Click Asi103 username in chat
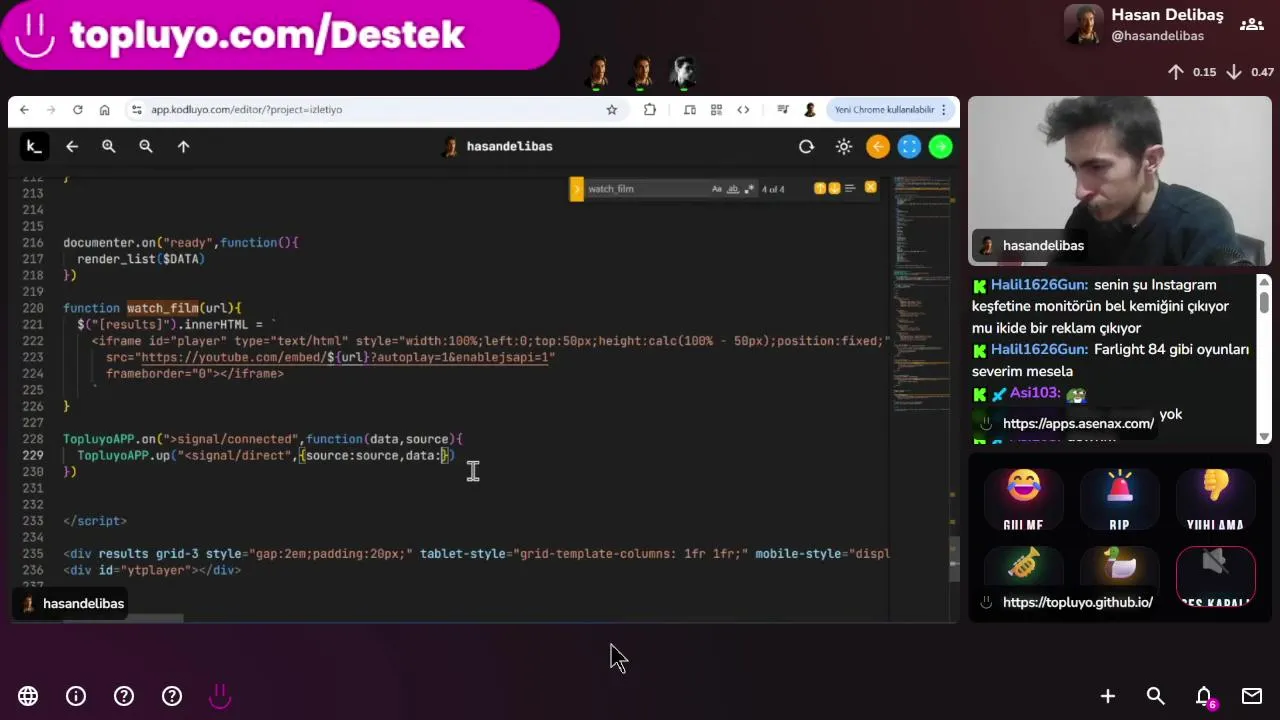This screenshot has height=720, width=1280. point(1035,393)
